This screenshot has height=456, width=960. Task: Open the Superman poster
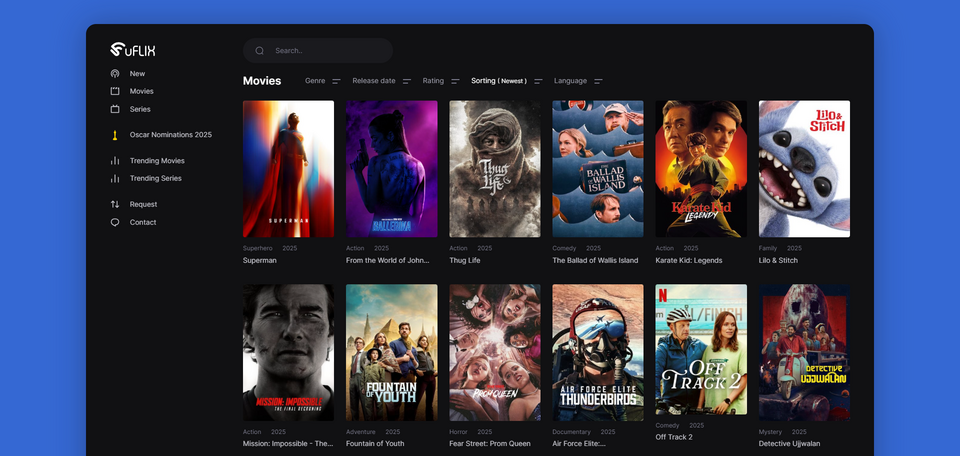[x=288, y=169]
